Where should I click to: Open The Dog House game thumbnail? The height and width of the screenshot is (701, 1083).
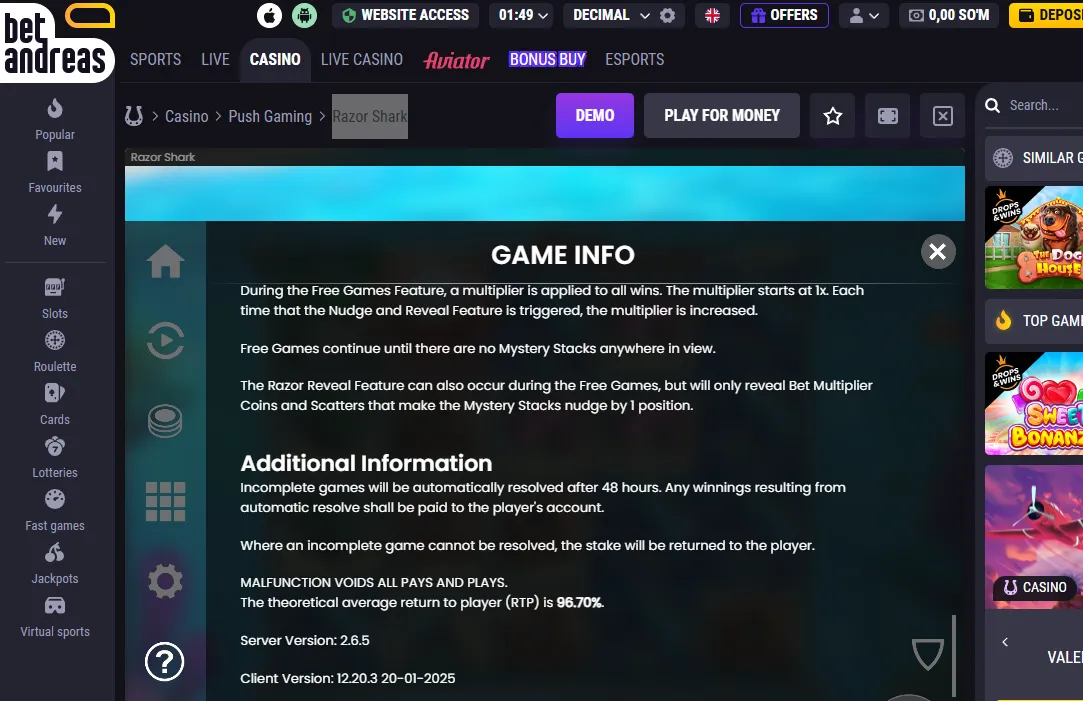[x=1034, y=238]
